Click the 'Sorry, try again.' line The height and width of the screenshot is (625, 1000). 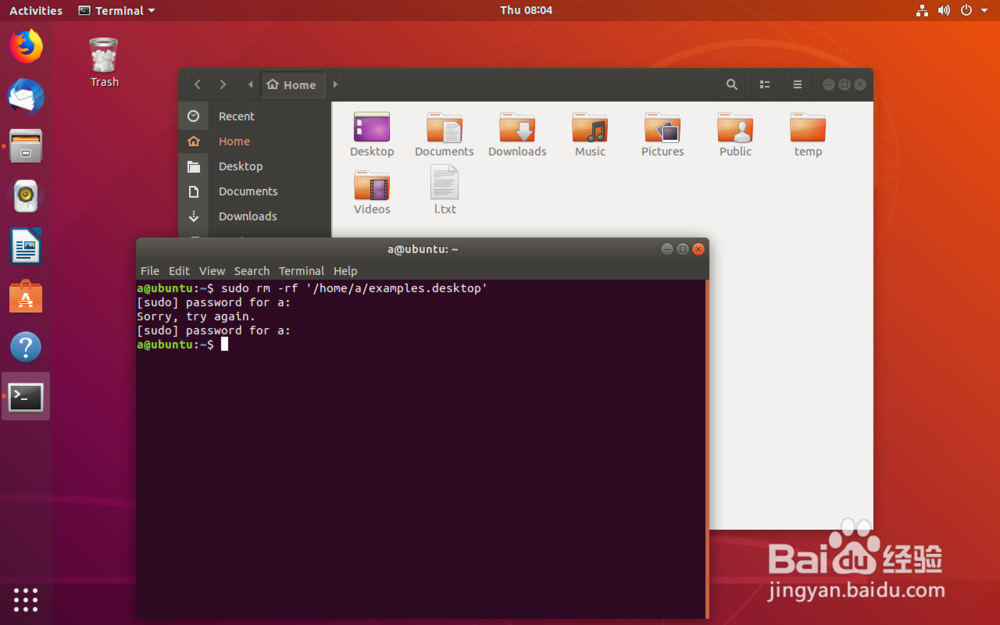click(x=196, y=316)
